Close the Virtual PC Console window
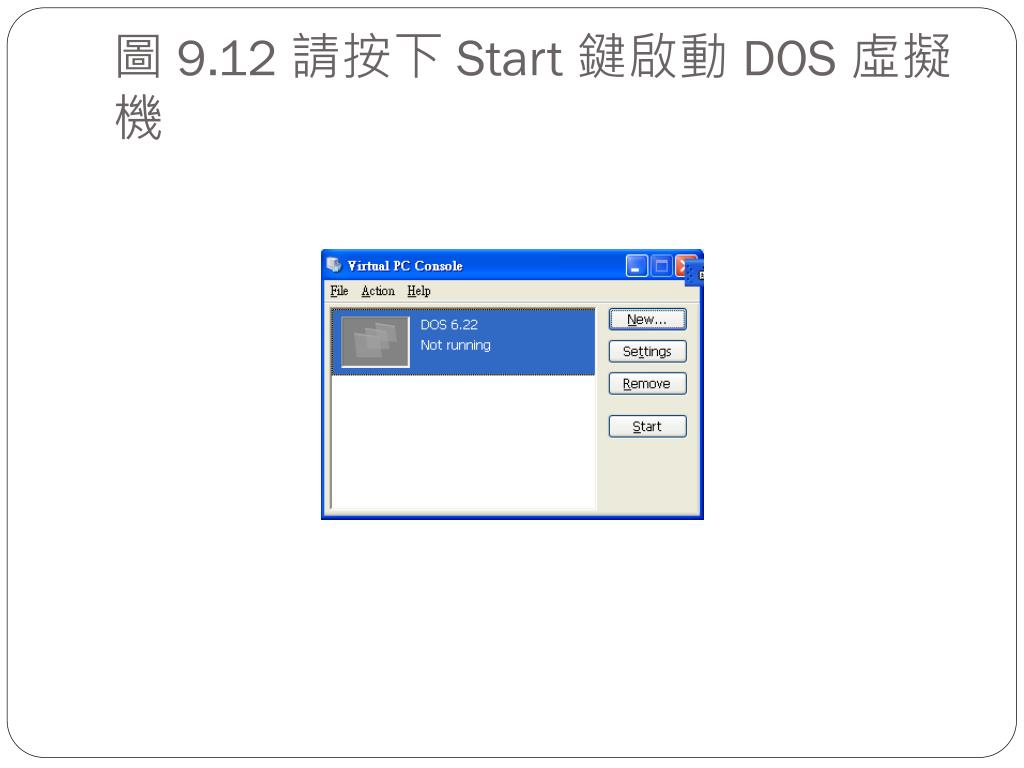 pos(680,266)
